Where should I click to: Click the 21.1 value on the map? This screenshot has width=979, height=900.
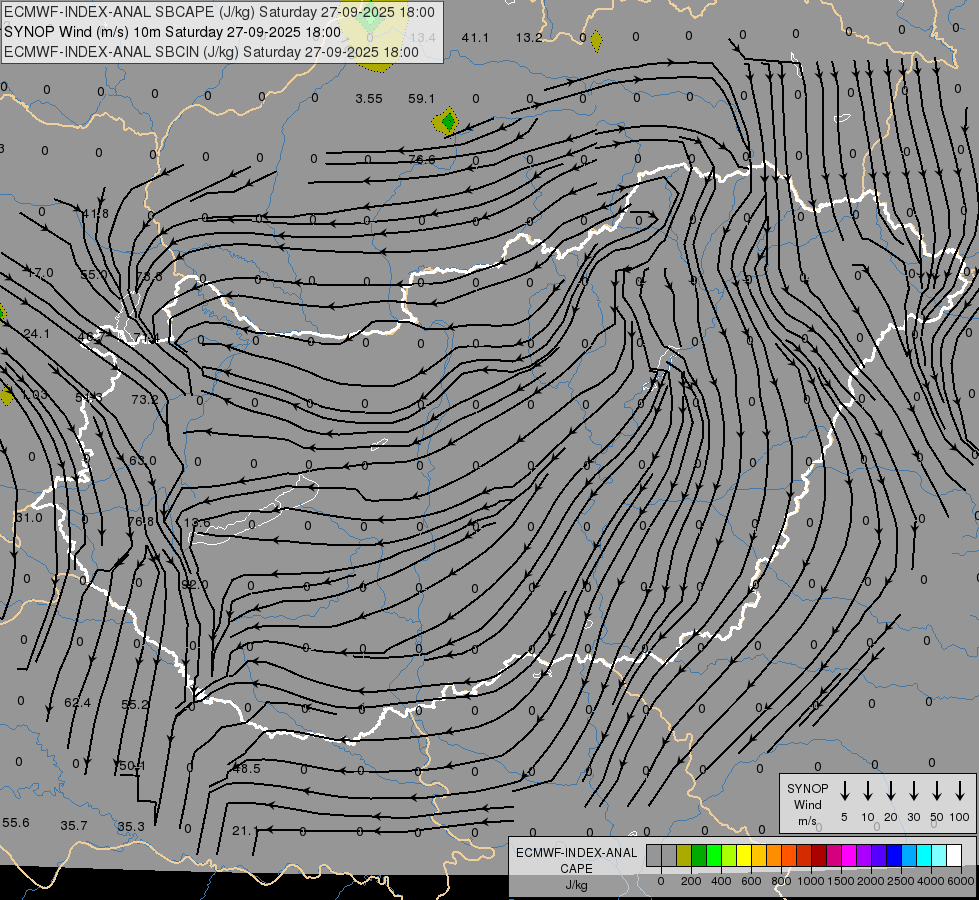click(x=244, y=831)
